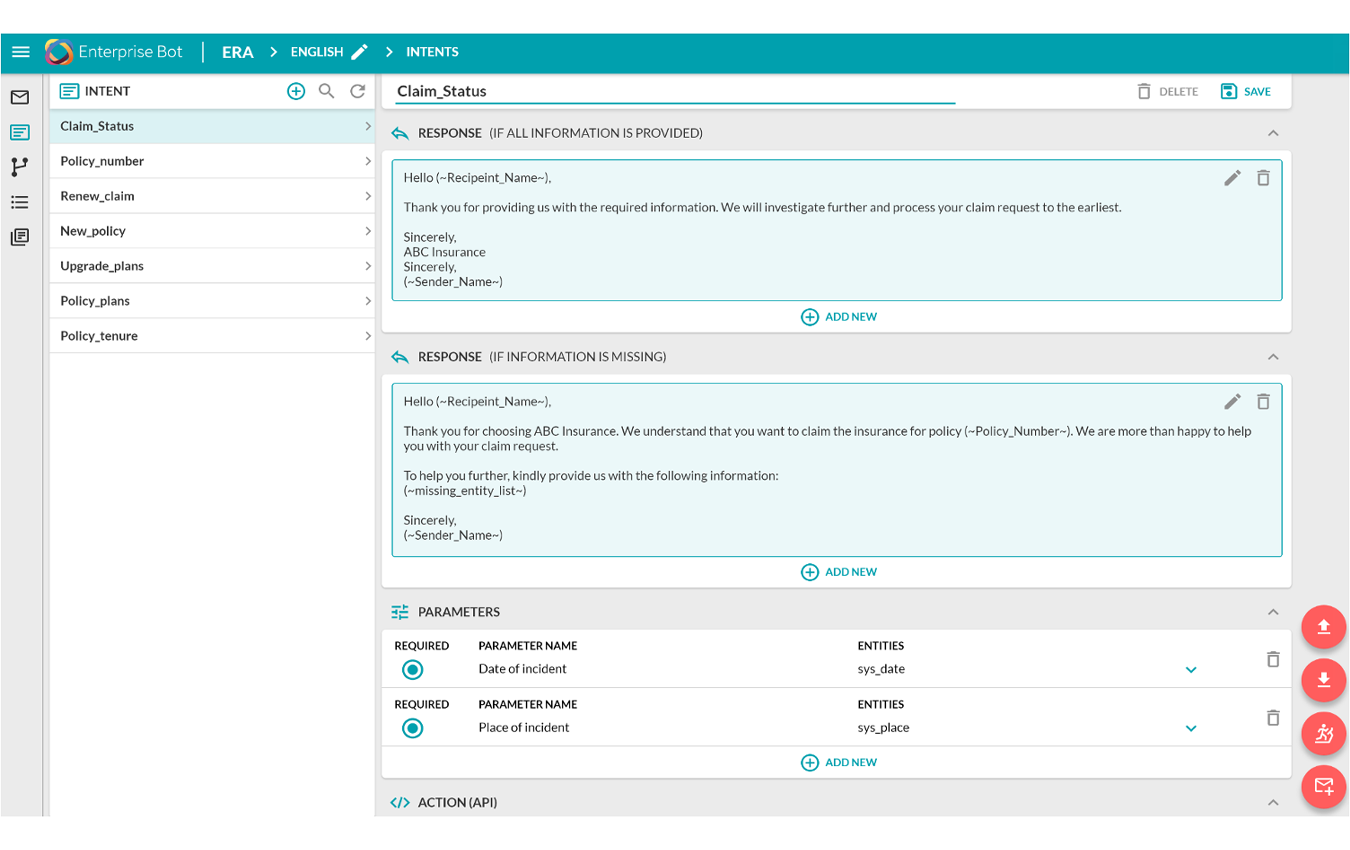1350x850 pixels.
Task: Click the download floating action button
Action: [x=1323, y=680]
